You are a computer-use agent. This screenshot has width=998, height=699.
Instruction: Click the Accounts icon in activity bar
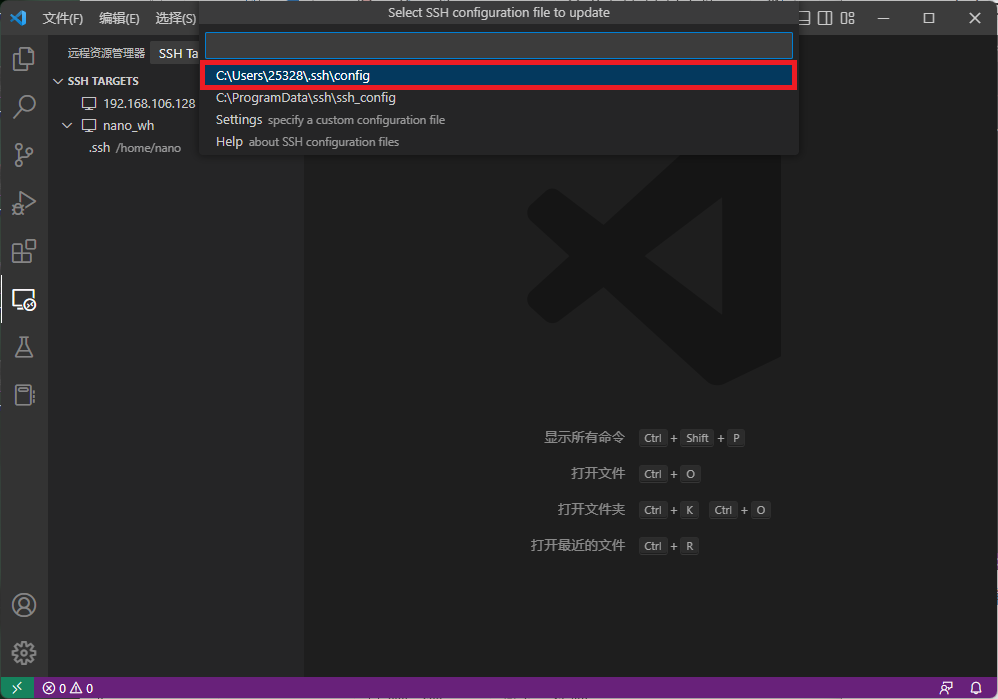coord(24,605)
